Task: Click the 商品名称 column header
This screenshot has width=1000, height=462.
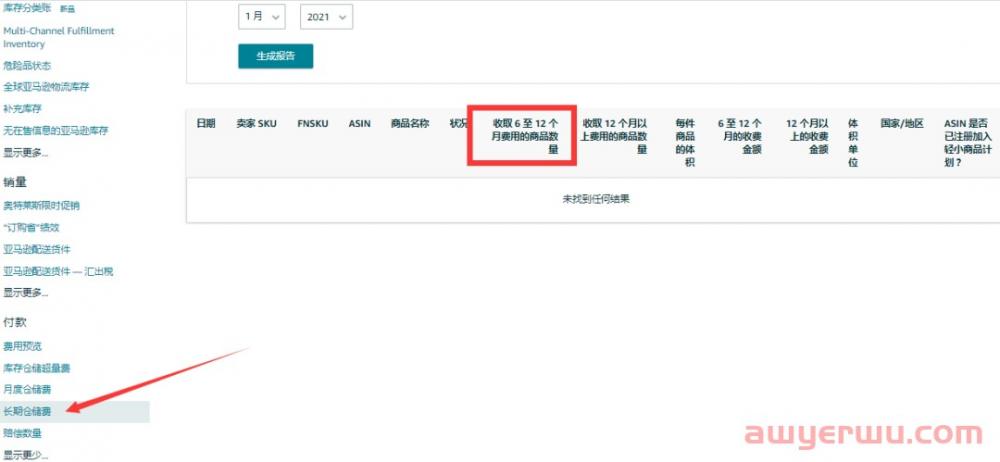Action: pyautogui.click(x=409, y=124)
